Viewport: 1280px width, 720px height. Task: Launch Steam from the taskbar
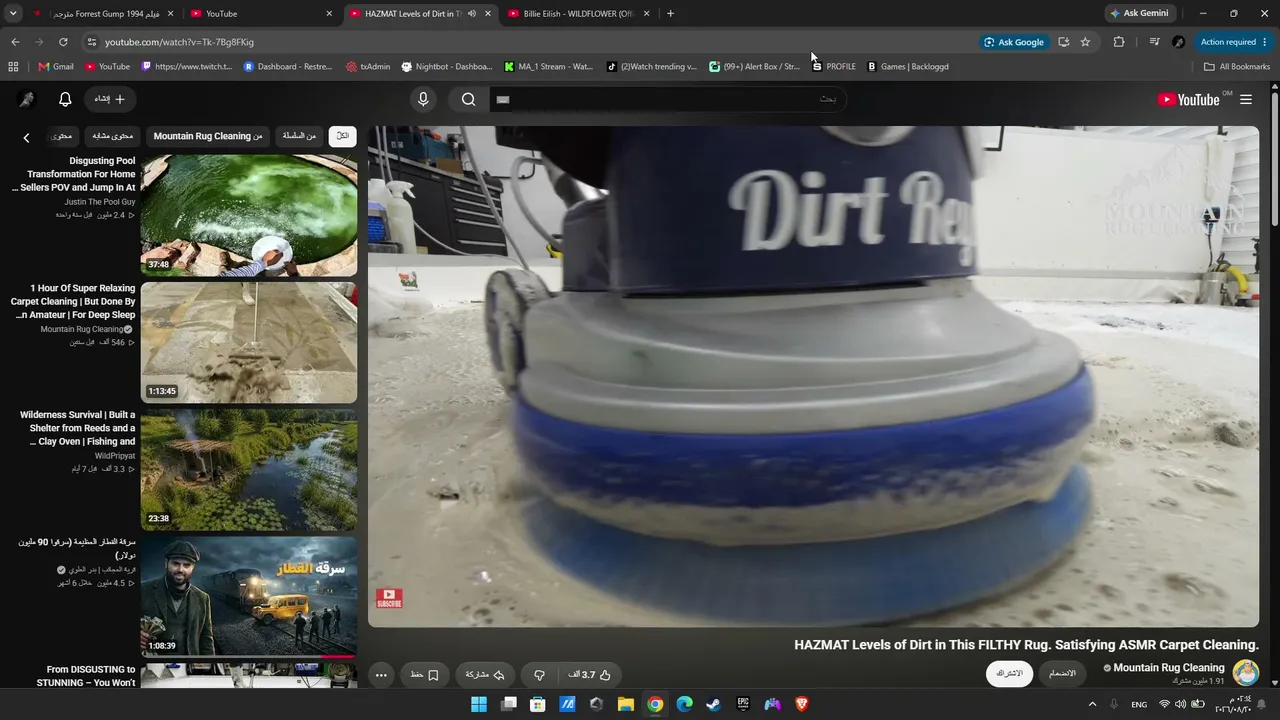pyautogui.click(x=713, y=704)
